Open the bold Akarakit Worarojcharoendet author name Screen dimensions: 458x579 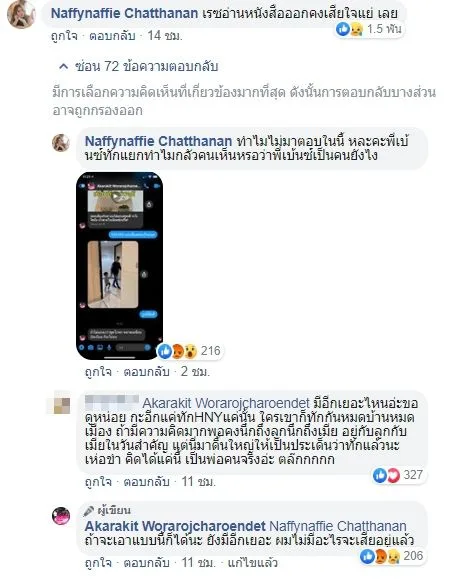[175, 526]
